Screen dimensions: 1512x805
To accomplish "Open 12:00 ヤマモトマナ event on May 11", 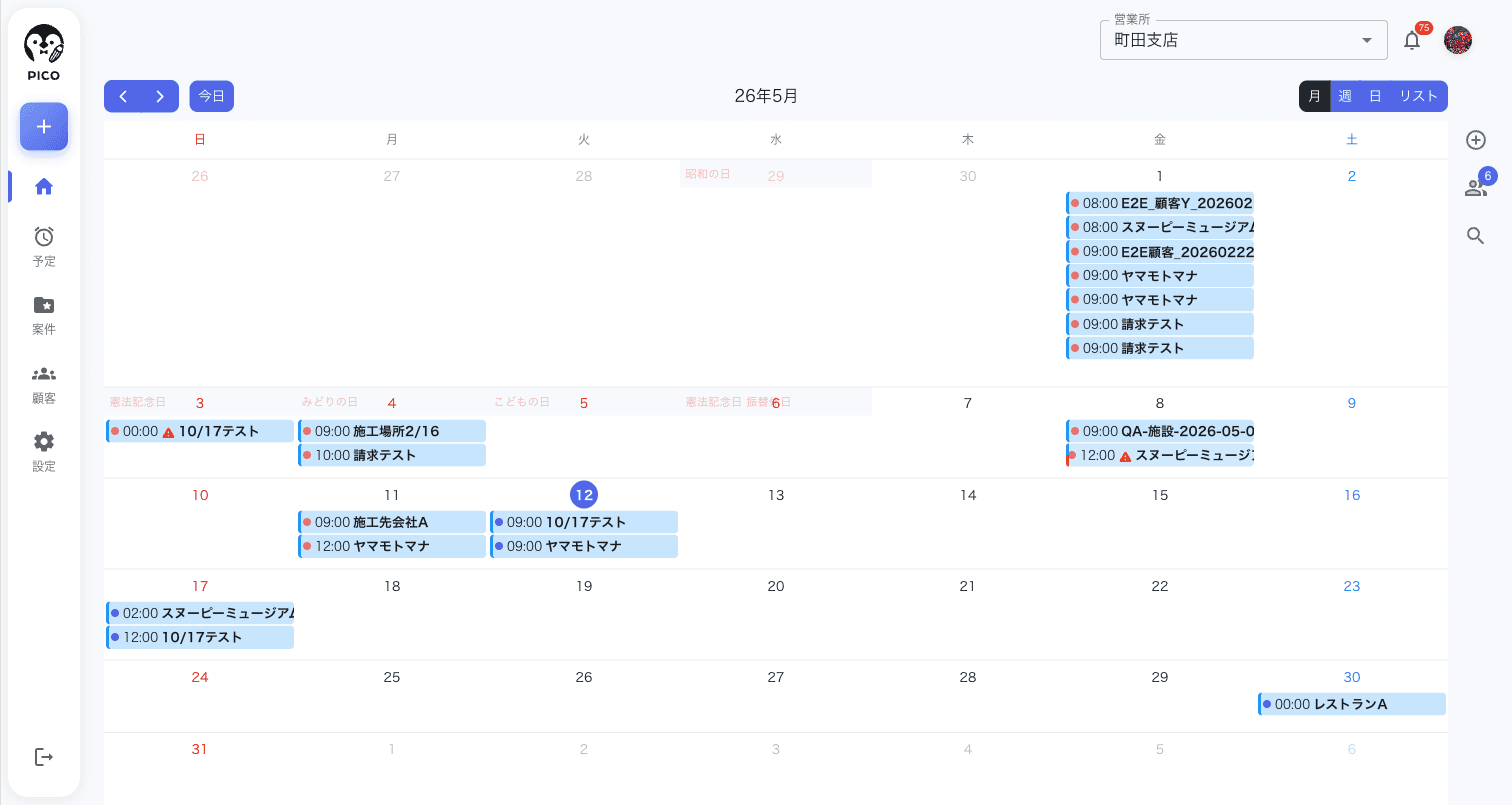I will [392, 546].
